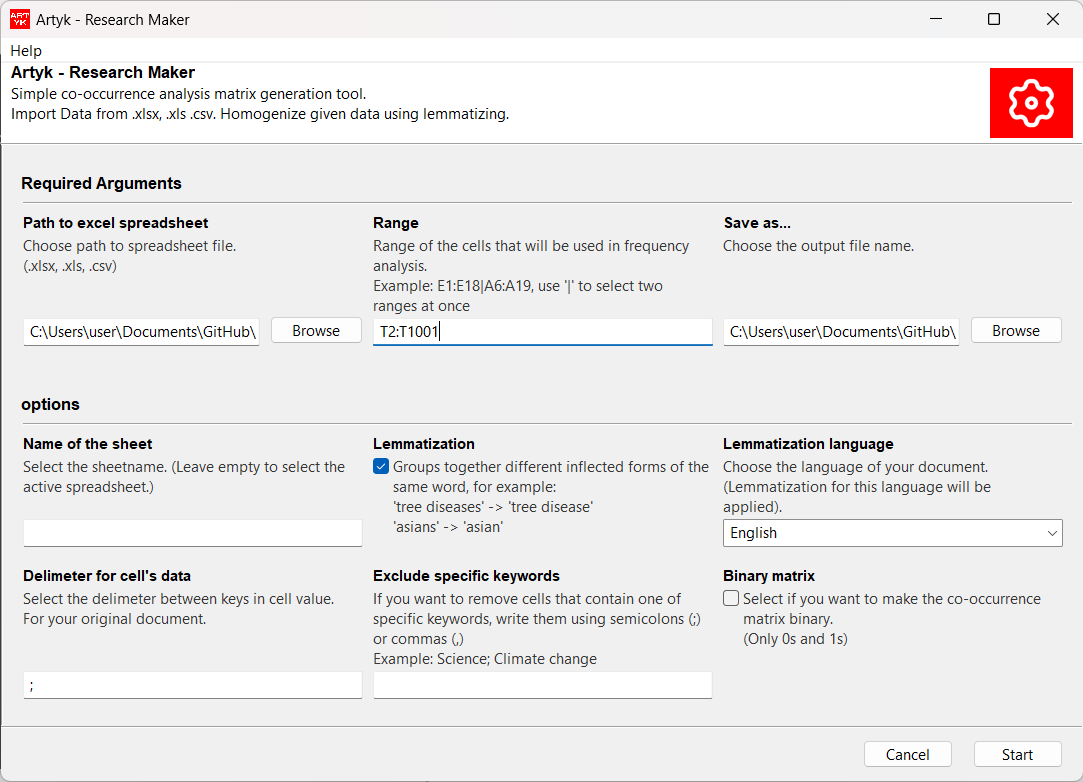Click the red gear settings icon

1031,103
